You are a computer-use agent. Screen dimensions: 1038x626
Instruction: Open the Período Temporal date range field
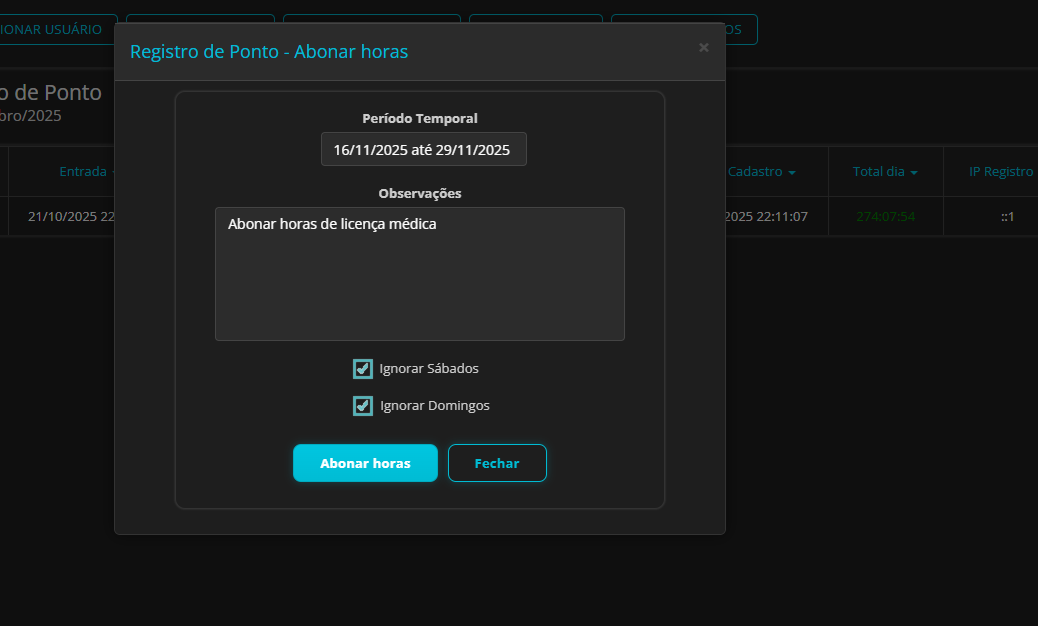423,149
